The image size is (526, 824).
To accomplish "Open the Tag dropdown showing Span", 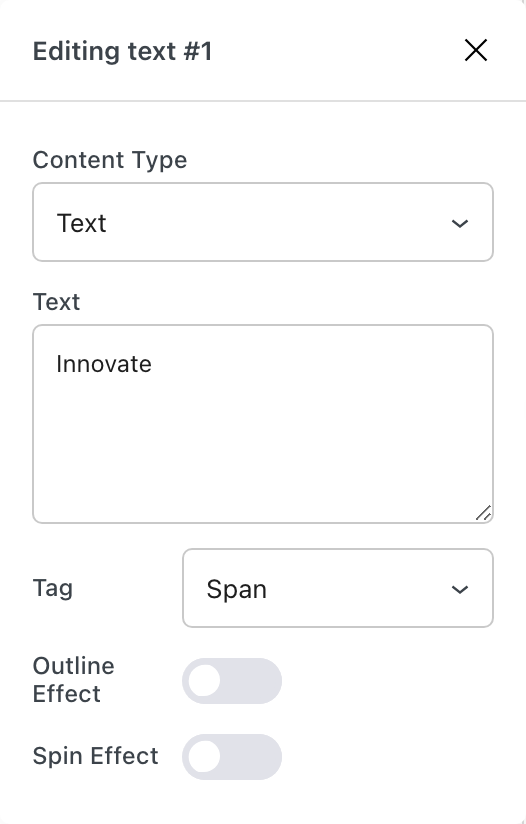I will (x=338, y=588).
